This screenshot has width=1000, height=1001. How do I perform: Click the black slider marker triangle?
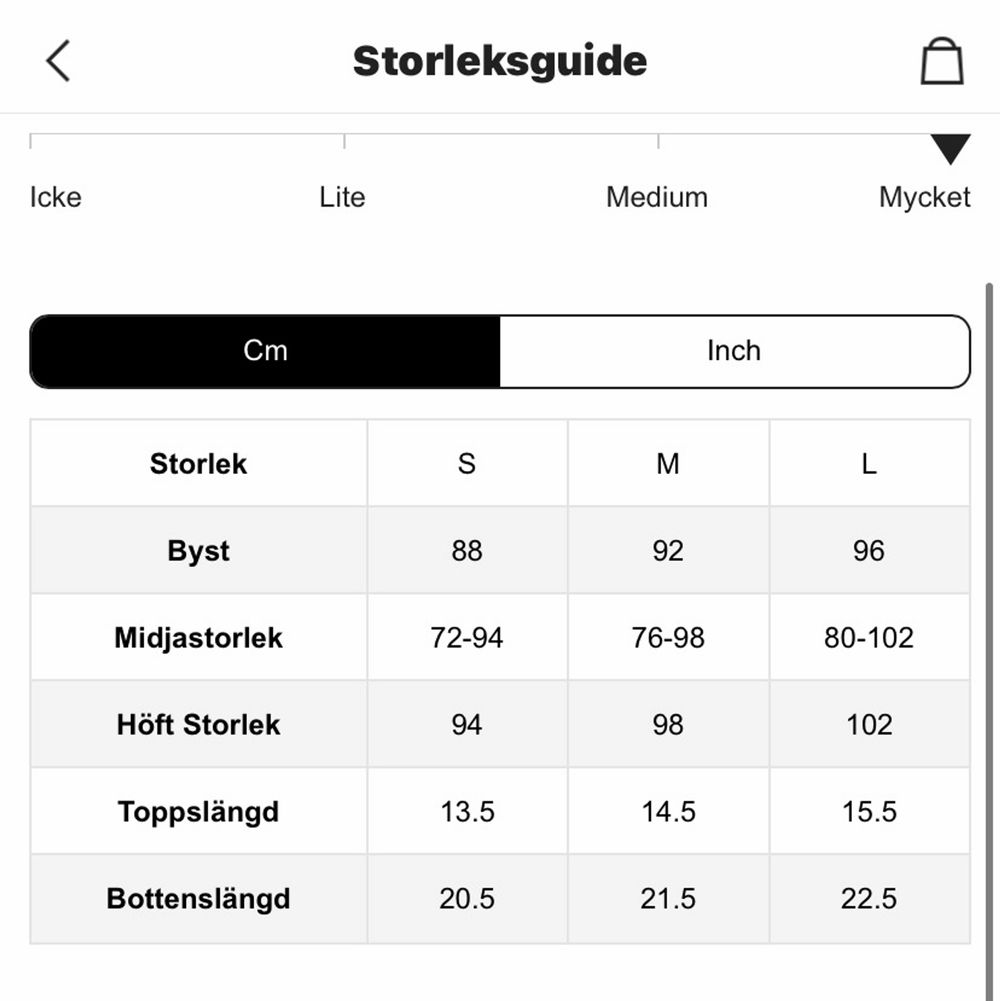[x=950, y=149]
